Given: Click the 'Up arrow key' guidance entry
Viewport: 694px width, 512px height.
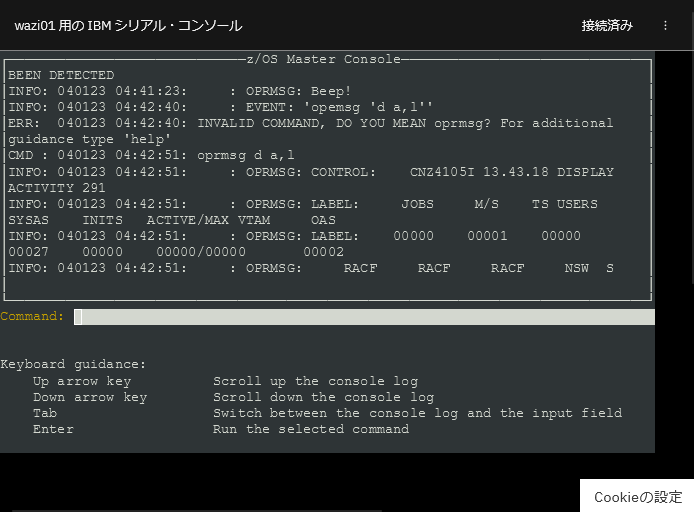Looking at the screenshot, I should click(82, 381).
